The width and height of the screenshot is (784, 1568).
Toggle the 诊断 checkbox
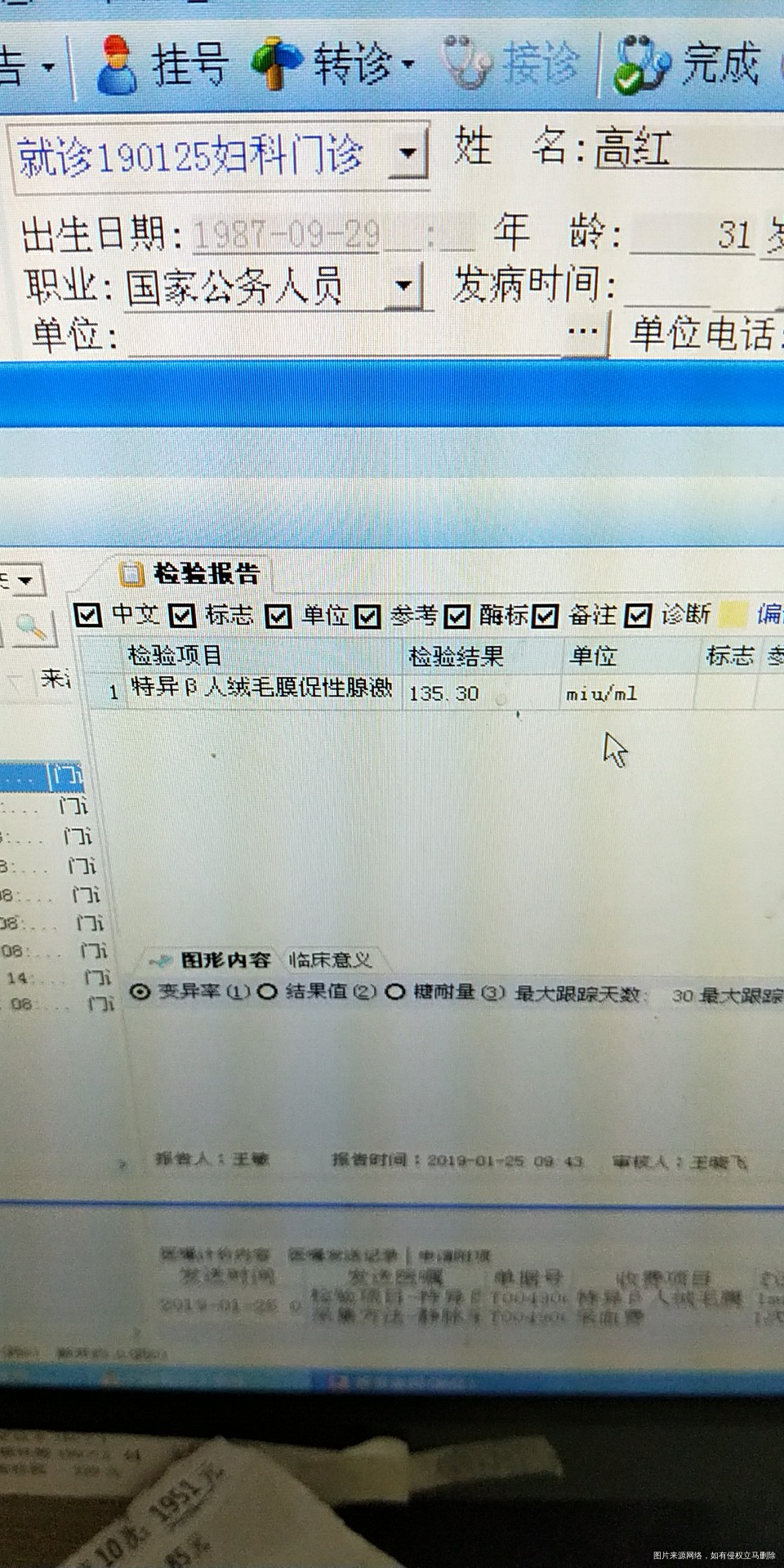[x=638, y=615]
